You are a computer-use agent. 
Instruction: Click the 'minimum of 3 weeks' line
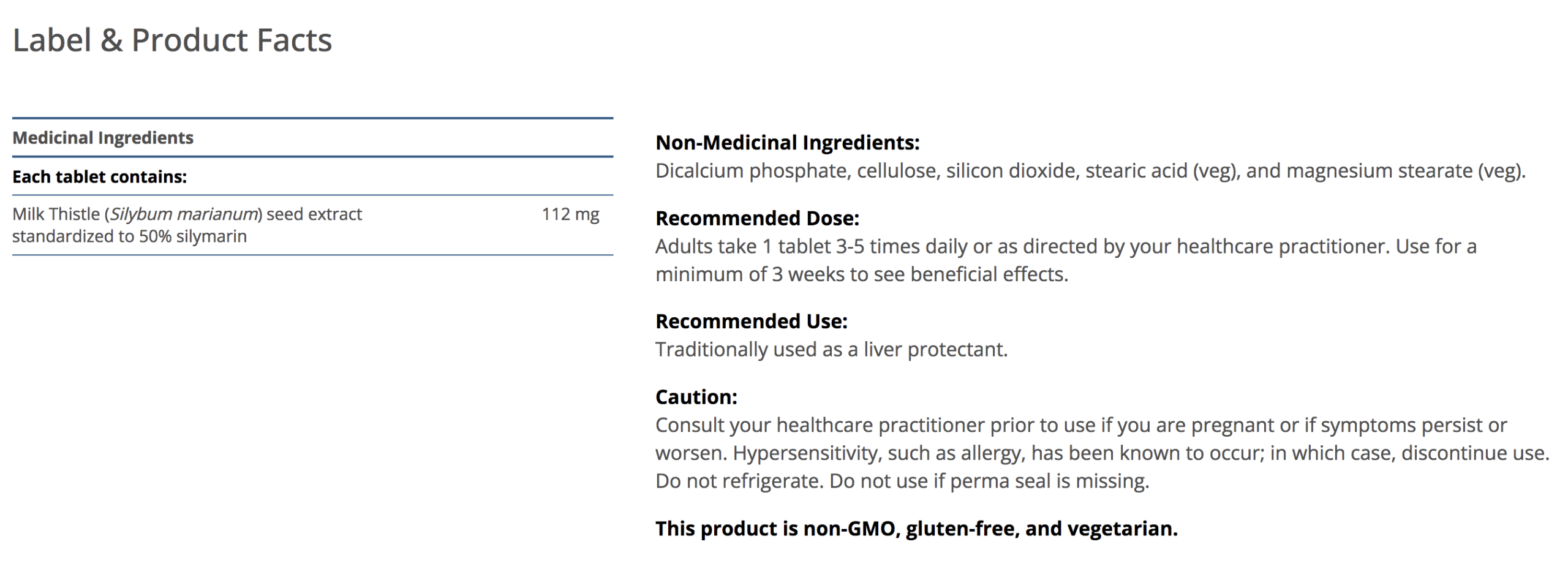[x=861, y=274]
